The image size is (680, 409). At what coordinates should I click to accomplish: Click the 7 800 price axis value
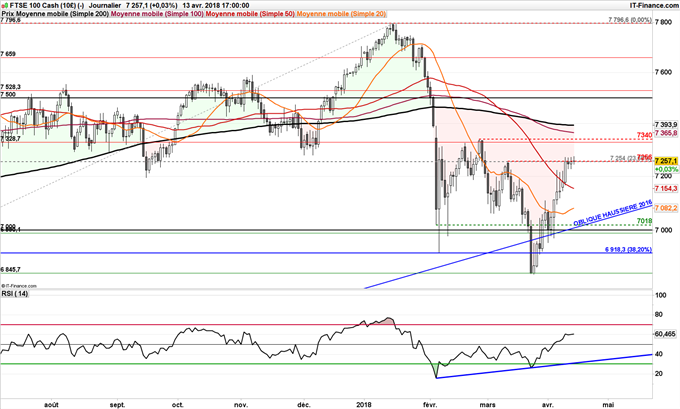coord(663,22)
